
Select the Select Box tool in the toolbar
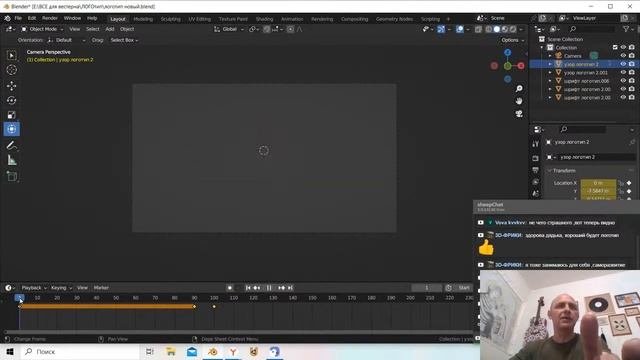(11, 56)
